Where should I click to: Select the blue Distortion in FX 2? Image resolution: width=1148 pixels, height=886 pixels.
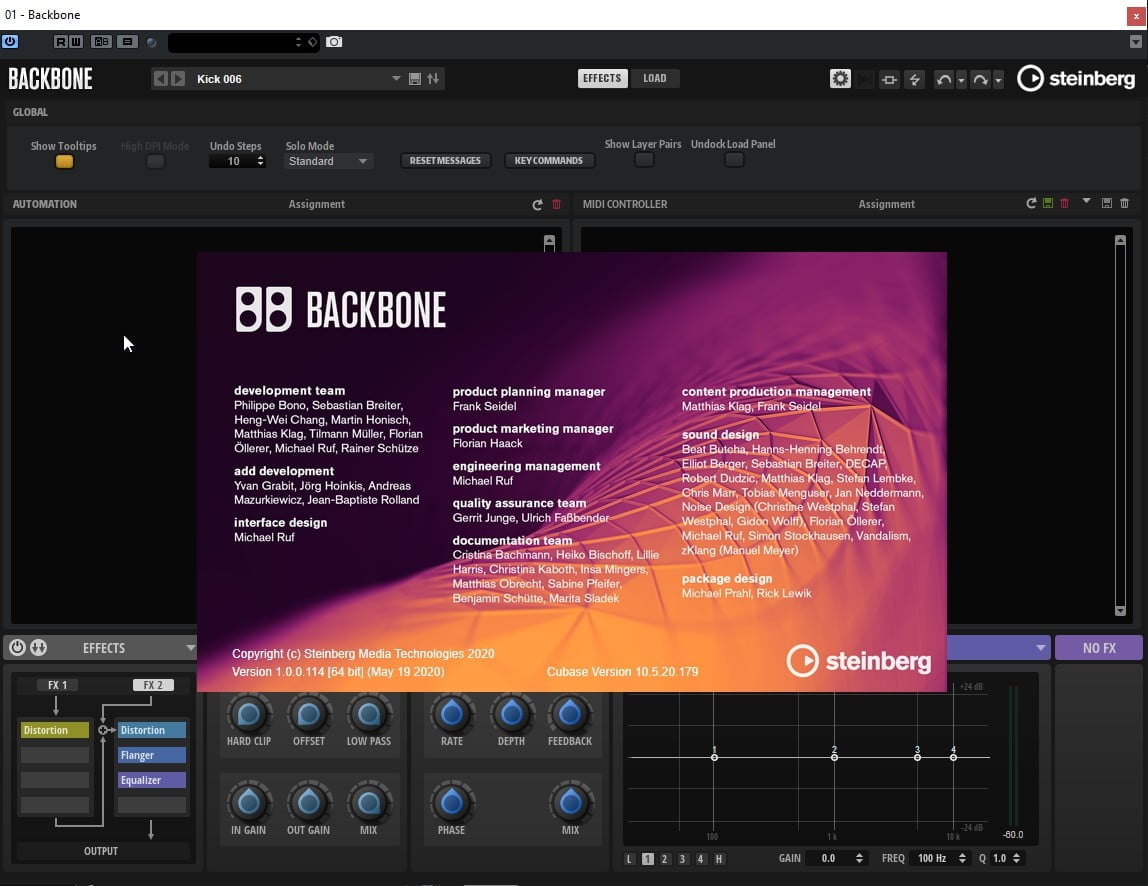[x=152, y=730]
